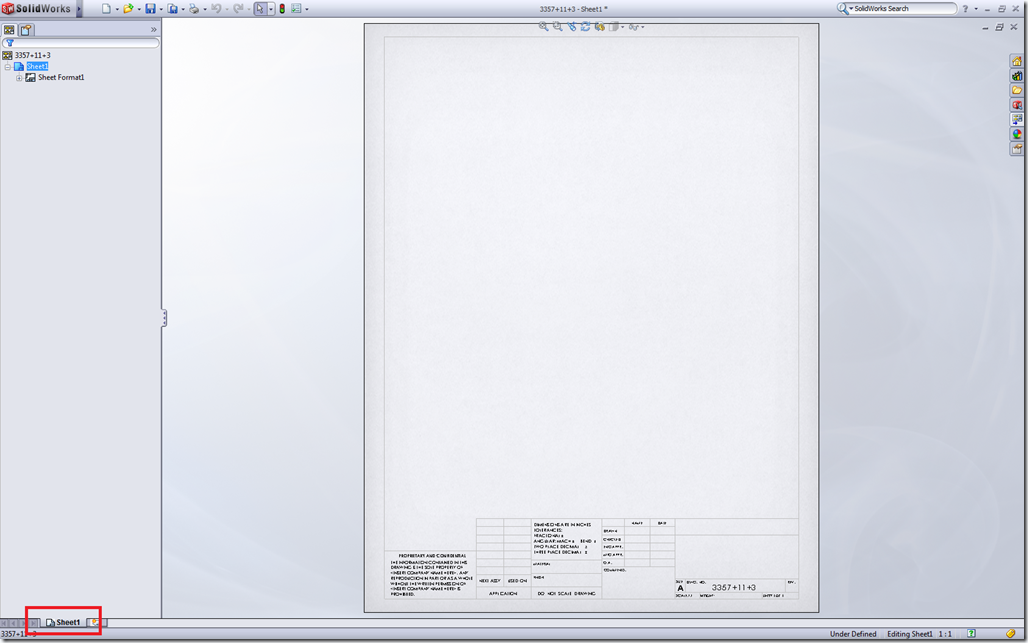Switch to FeatureManager design tree tab
Screen dimensions: 1028x643
point(9,29)
